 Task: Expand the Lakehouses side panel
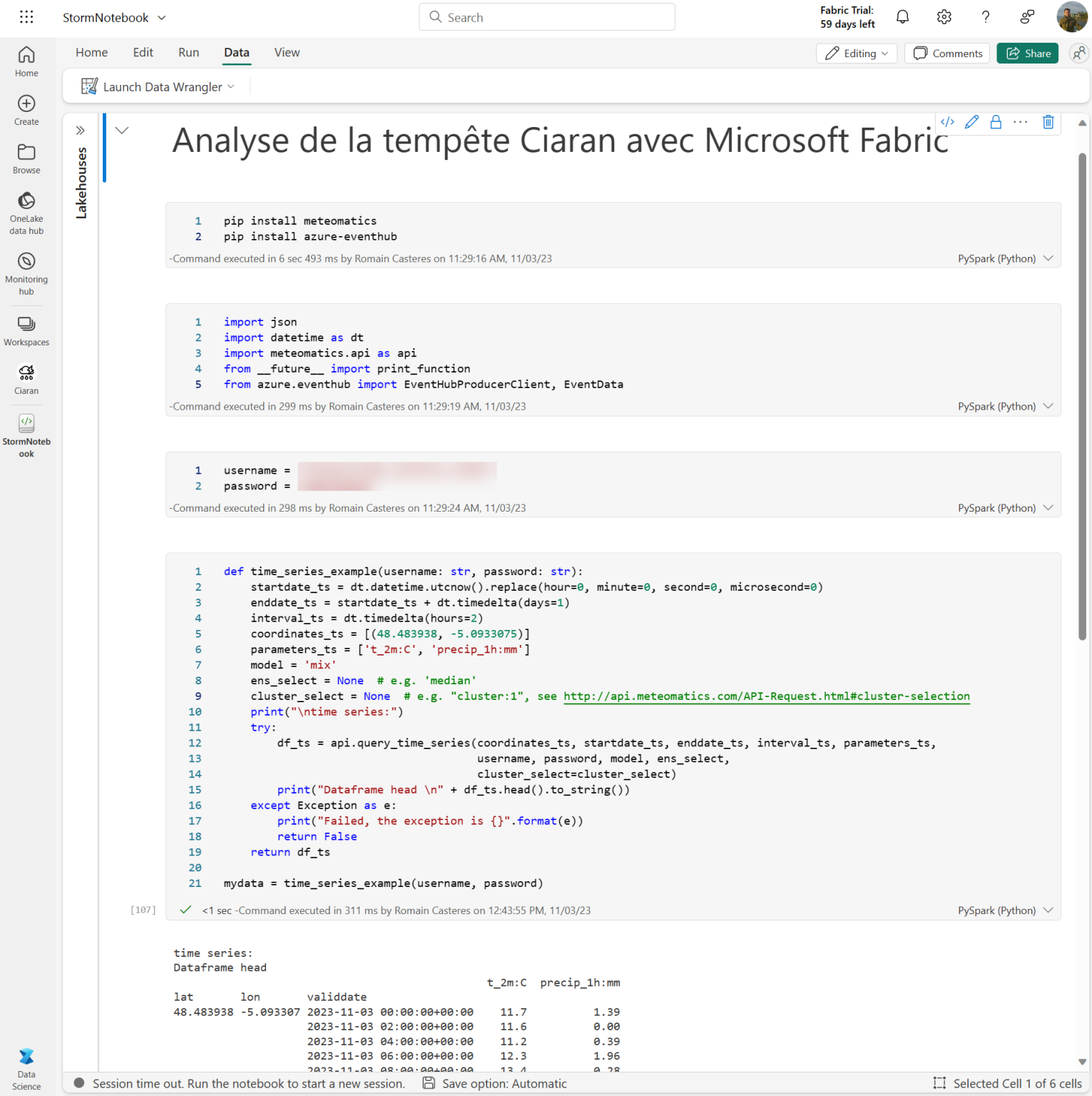[80, 129]
